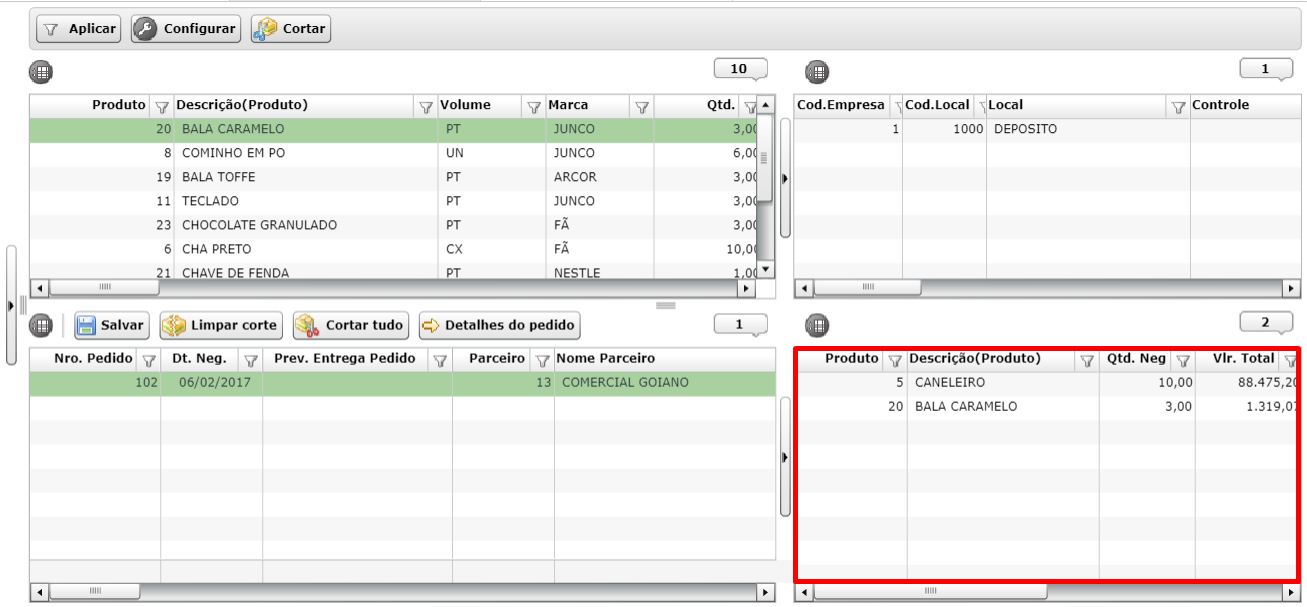Click the filter icon on Volume column
Viewport: 1307px width, 607px height.
(534, 107)
